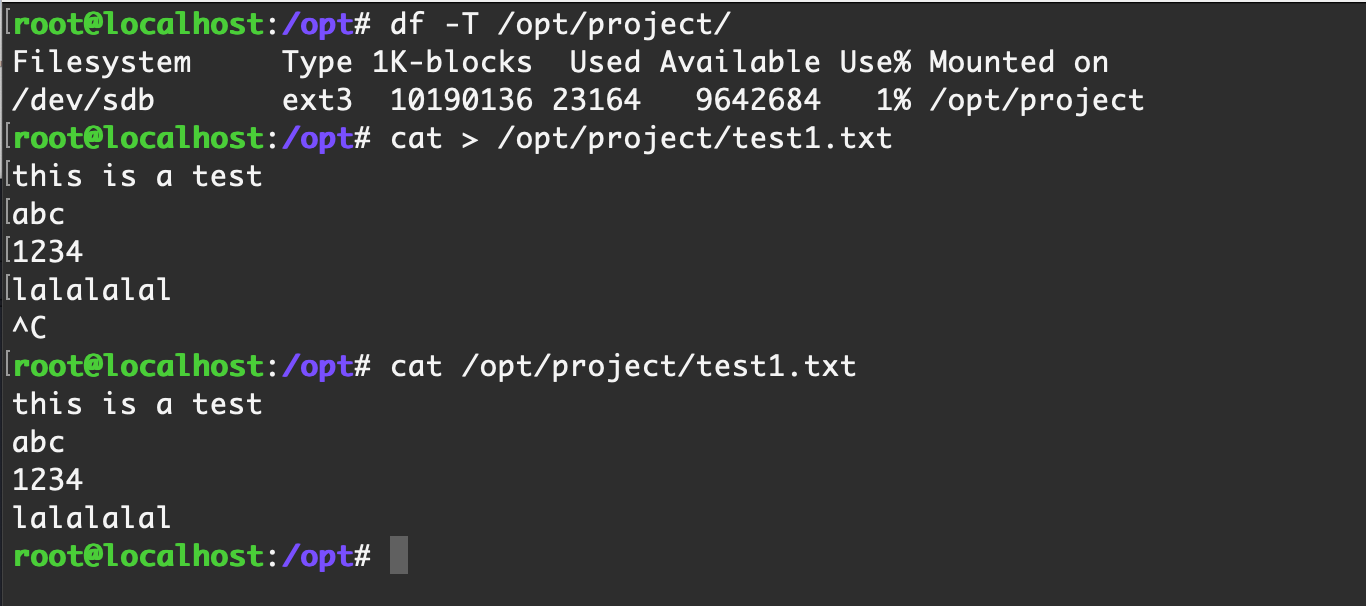Click the terminal cursor block at the prompt
The height and width of the screenshot is (606, 1366).
tap(399, 555)
